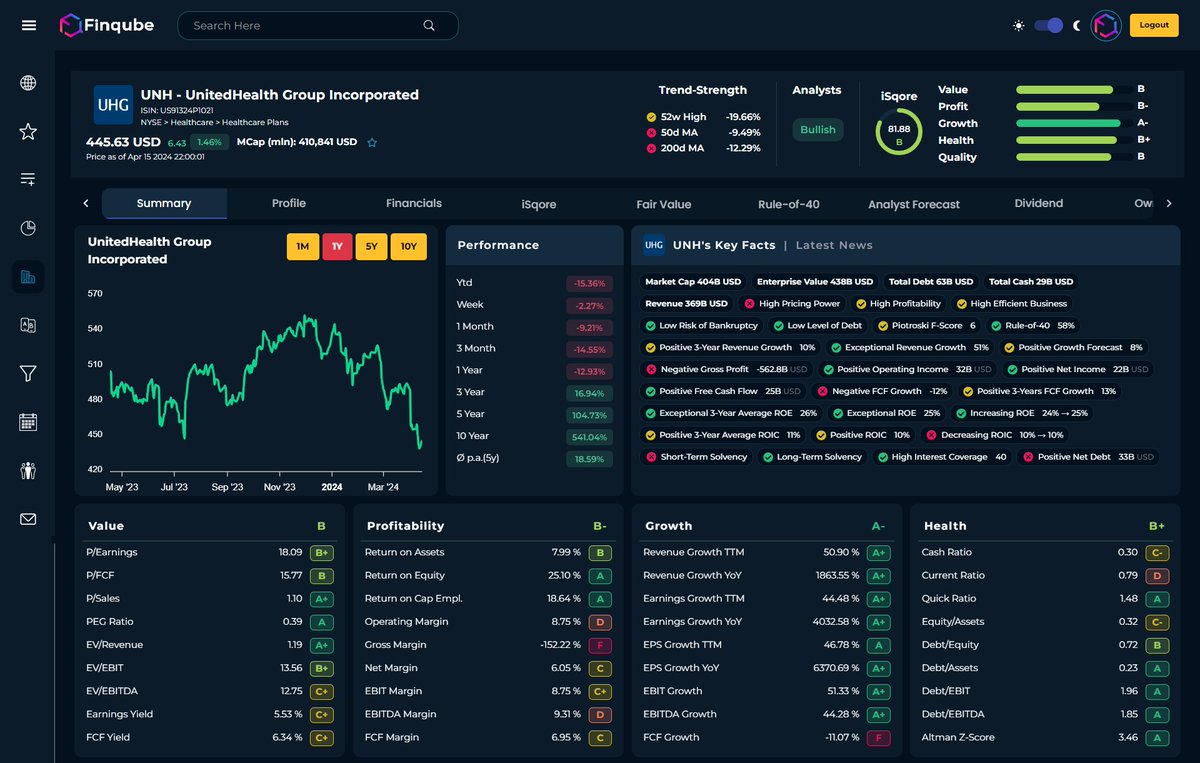Screen dimensions: 1200x763
Task: Click the star next to MCap value
Action: pyautogui.click(x=372, y=143)
